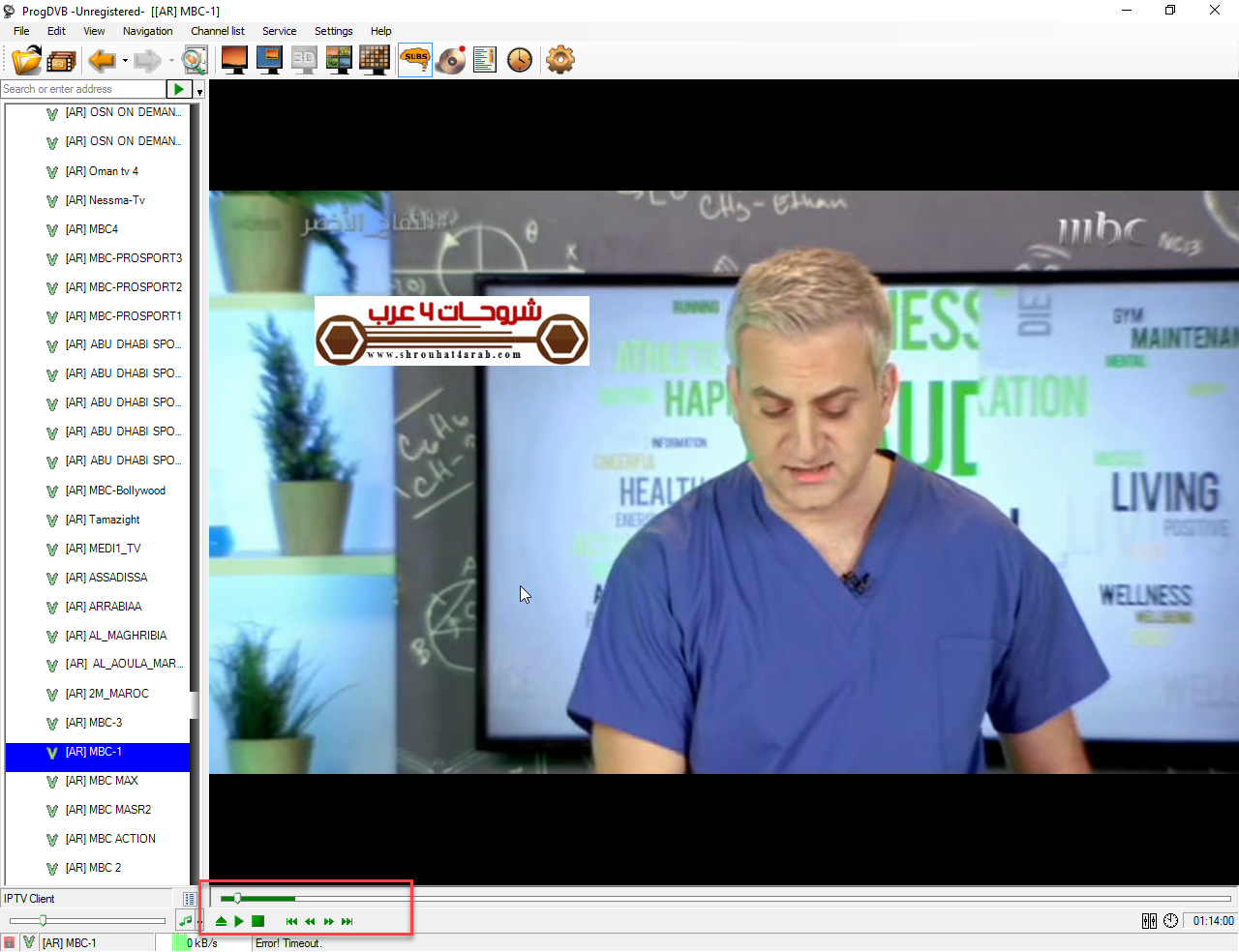Click the red lock icon in status bar
The width and height of the screenshot is (1239, 952).
point(9,942)
